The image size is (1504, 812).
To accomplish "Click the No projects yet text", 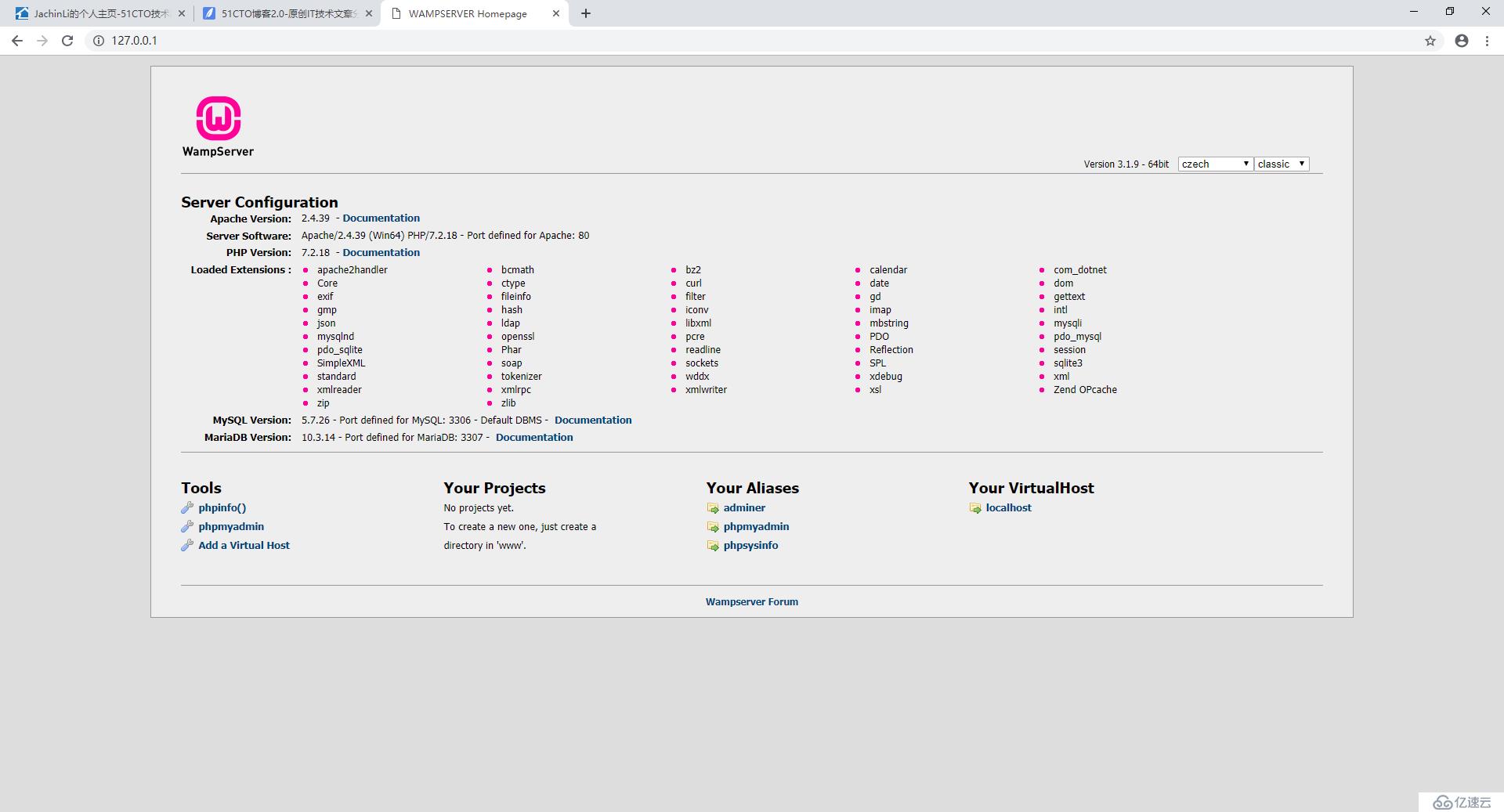I will [x=479, y=507].
